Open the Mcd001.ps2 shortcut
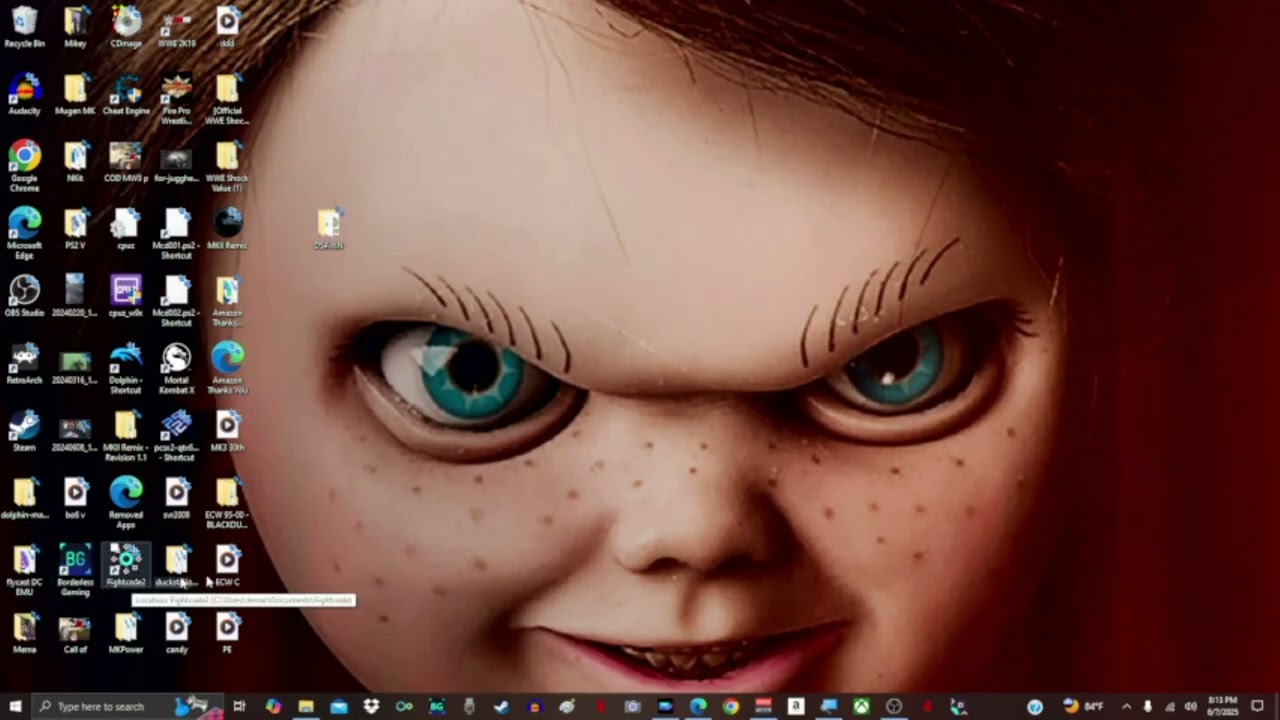 tap(177, 233)
